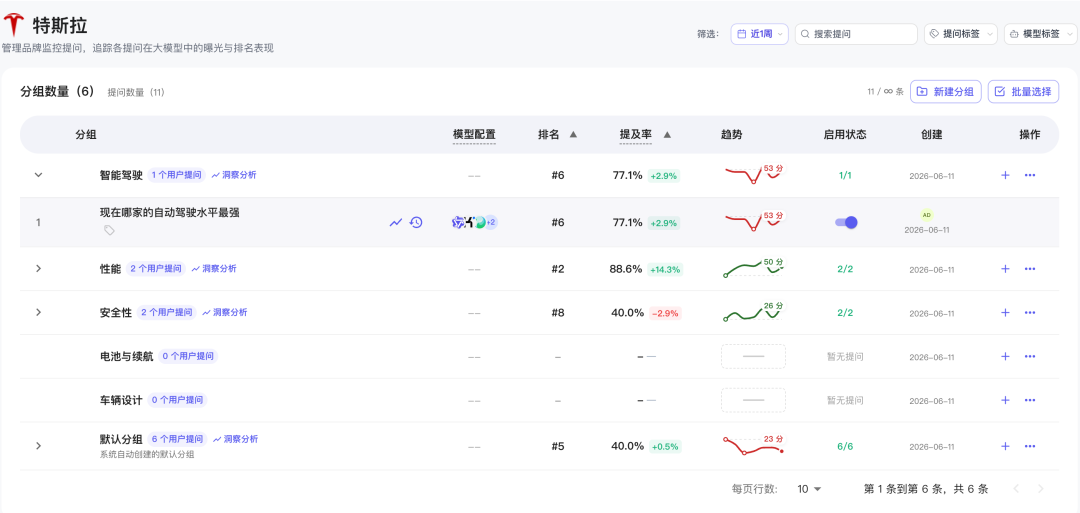Collapse the 智能驾驶 group
This screenshot has width=1080, height=513.
click(x=39, y=175)
